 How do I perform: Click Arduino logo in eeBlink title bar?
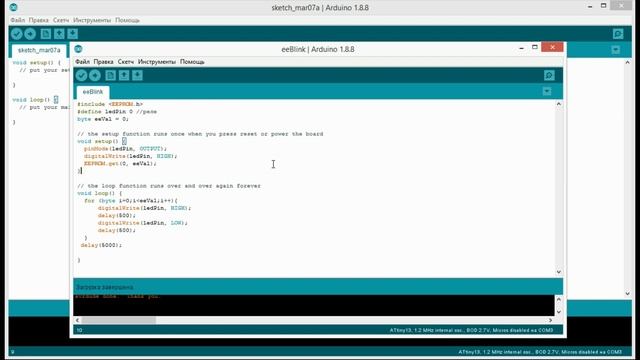click(x=78, y=49)
